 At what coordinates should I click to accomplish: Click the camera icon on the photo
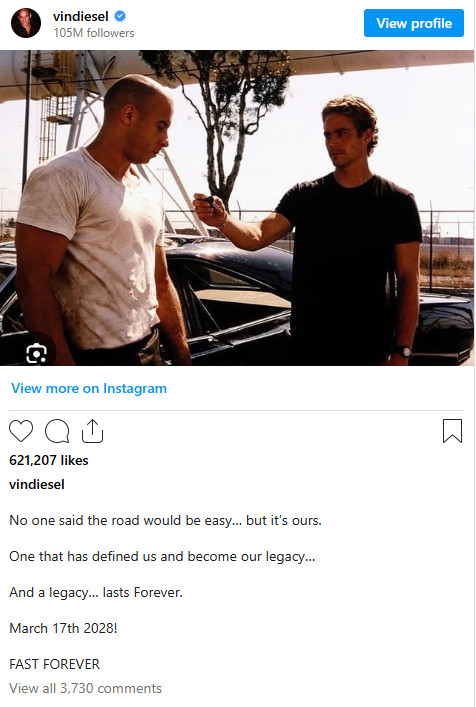tap(36, 353)
